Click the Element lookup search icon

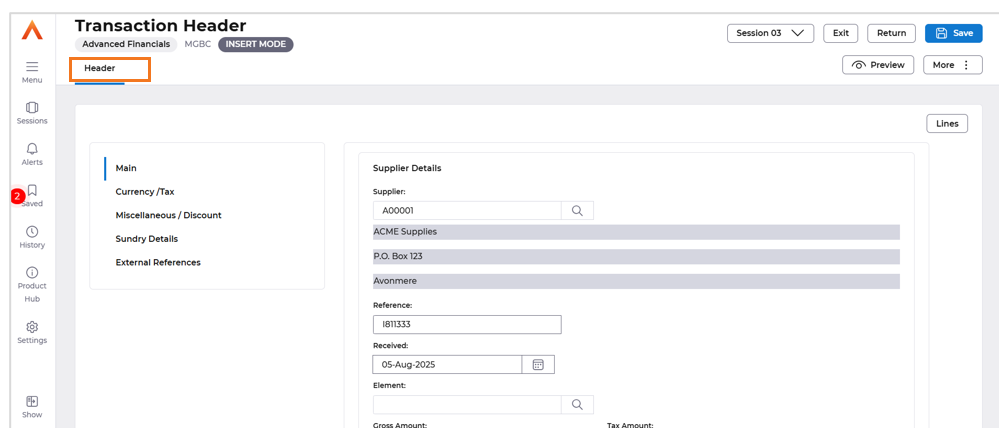(x=577, y=404)
